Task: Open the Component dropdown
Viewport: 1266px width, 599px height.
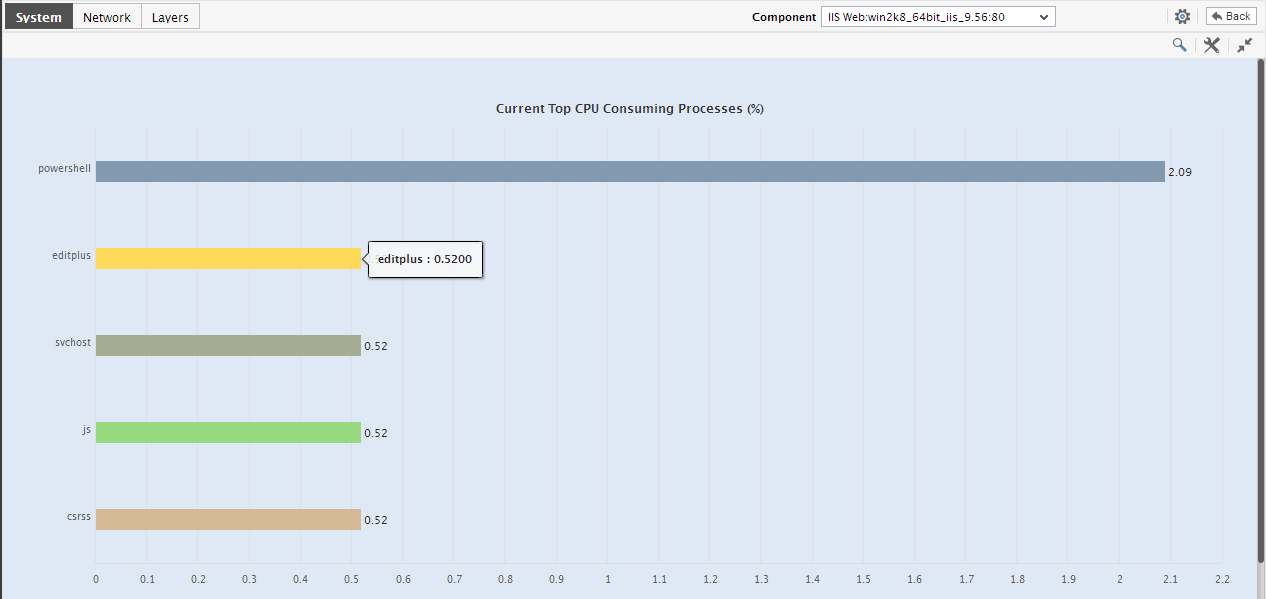Action: 938,17
